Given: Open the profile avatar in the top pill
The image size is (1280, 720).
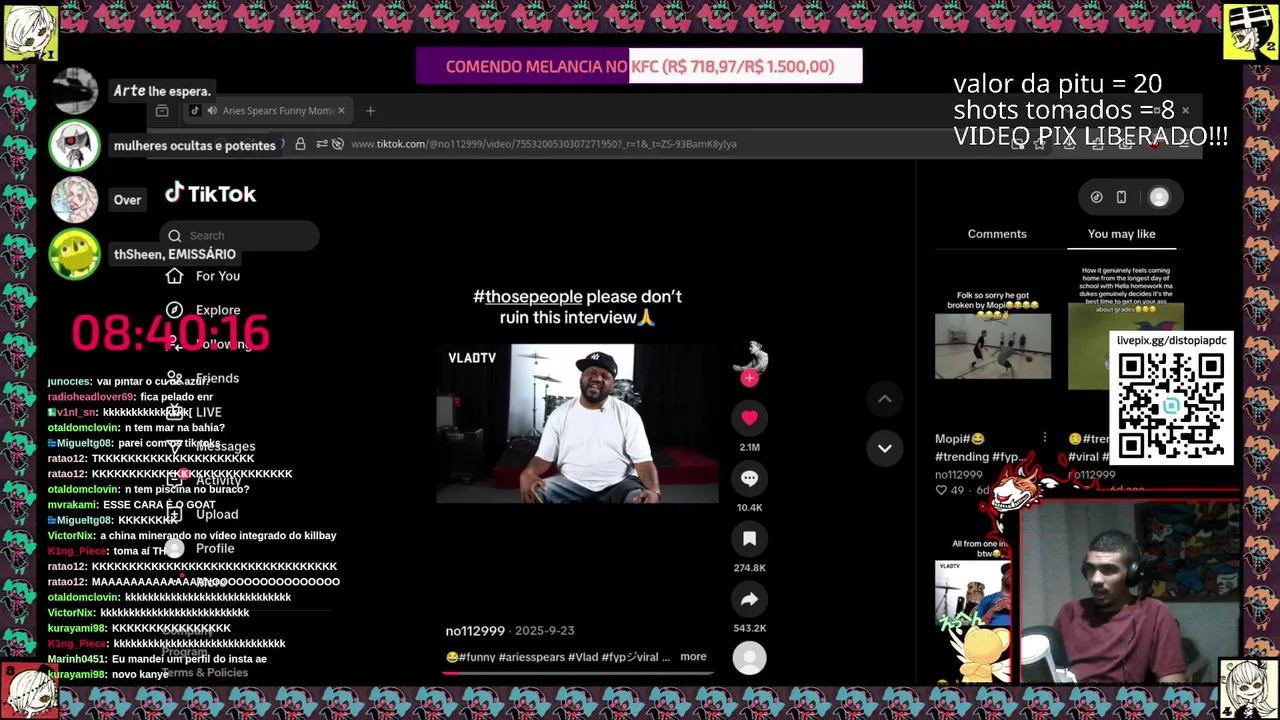Looking at the screenshot, I should tap(1159, 197).
